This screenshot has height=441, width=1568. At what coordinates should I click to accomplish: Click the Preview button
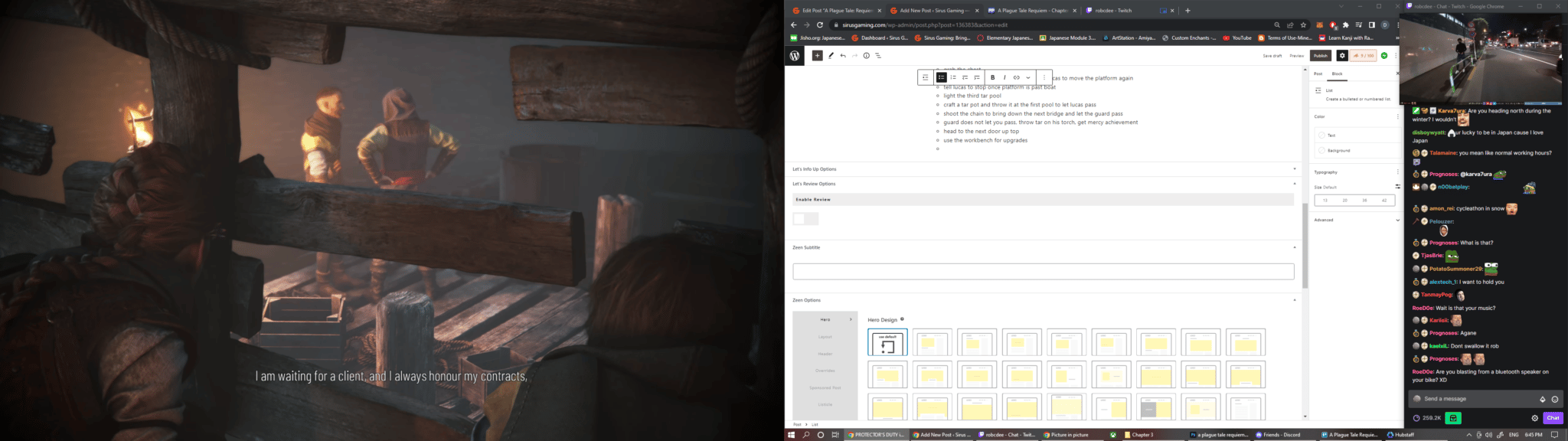[x=1297, y=56]
